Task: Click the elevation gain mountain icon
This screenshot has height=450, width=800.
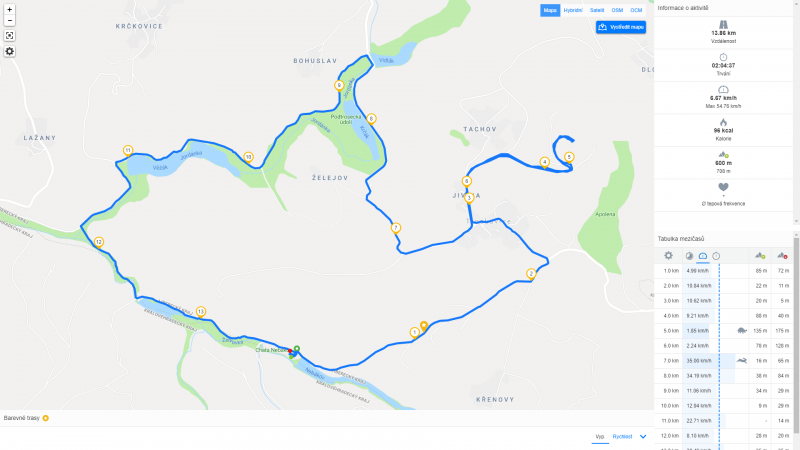Action: pos(760,256)
